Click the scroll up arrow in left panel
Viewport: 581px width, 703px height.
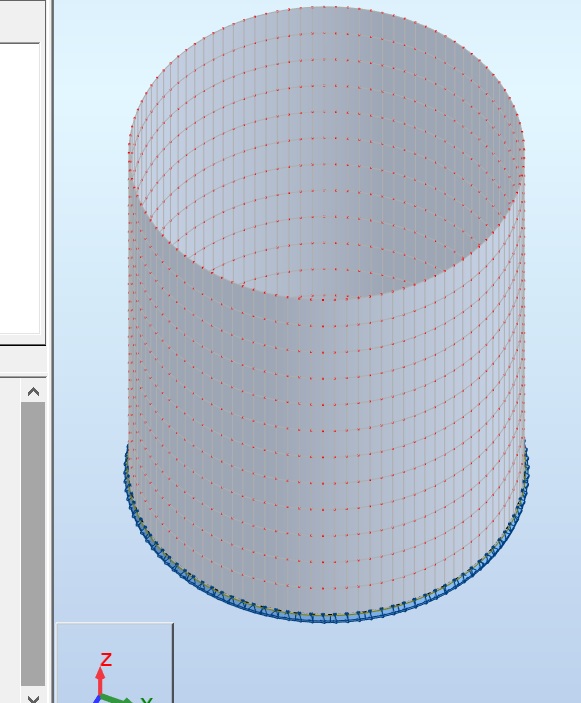(x=33, y=391)
